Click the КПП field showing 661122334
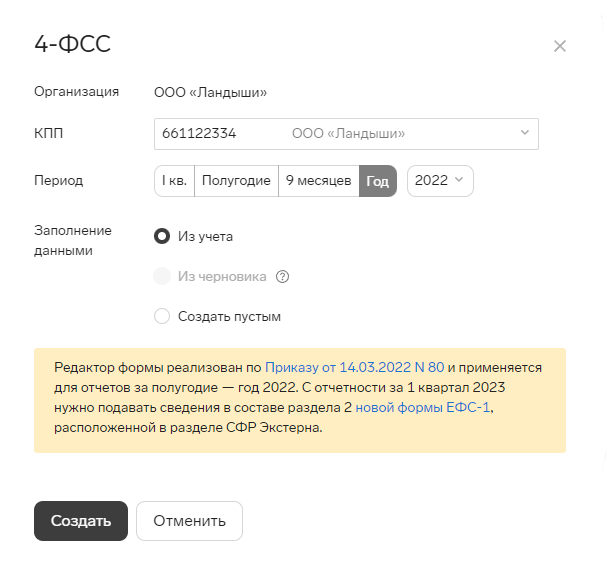Viewport: 610px width, 568px height. 346,134
